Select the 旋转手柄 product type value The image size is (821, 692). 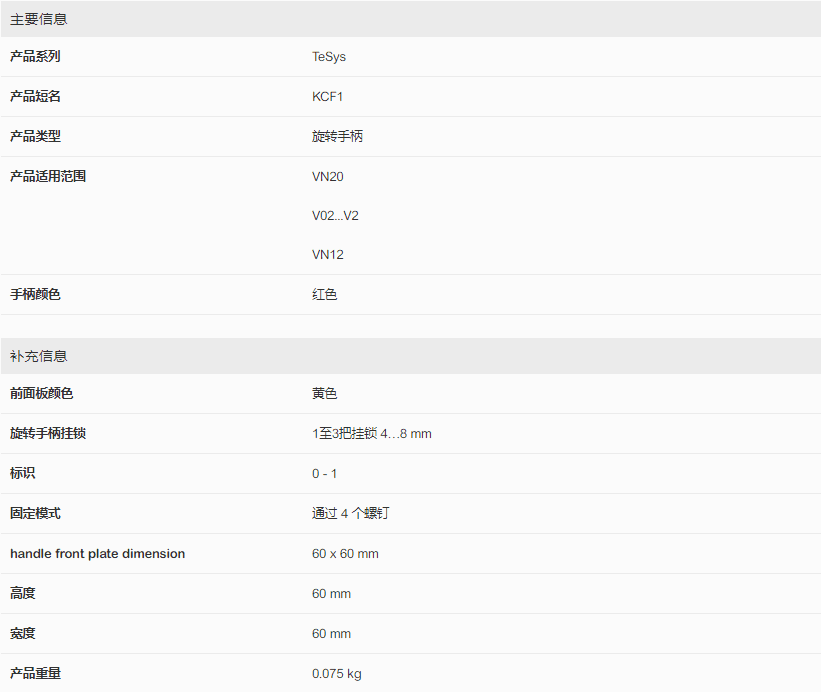(337, 136)
